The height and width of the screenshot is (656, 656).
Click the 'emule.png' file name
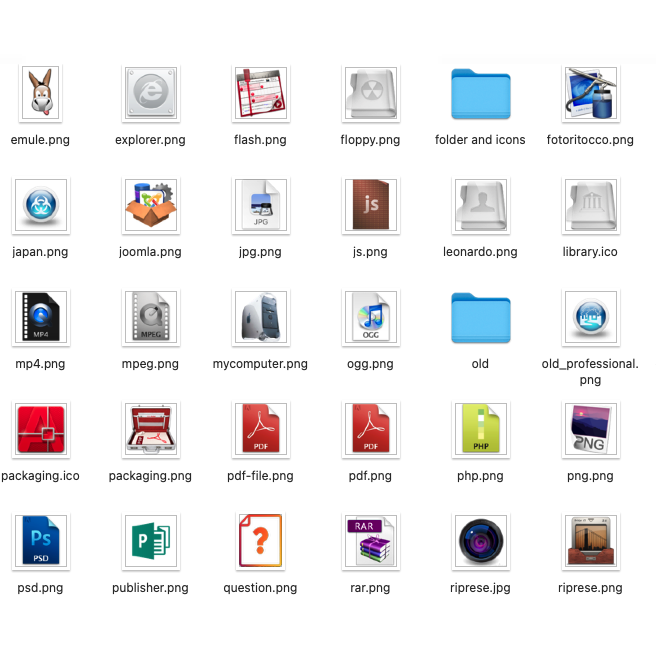pyautogui.click(x=40, y=140)
